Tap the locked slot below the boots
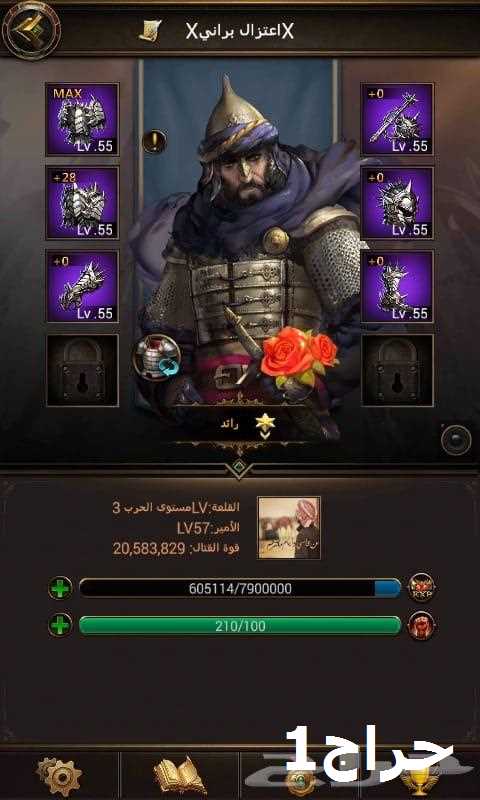 coord(397,370)
